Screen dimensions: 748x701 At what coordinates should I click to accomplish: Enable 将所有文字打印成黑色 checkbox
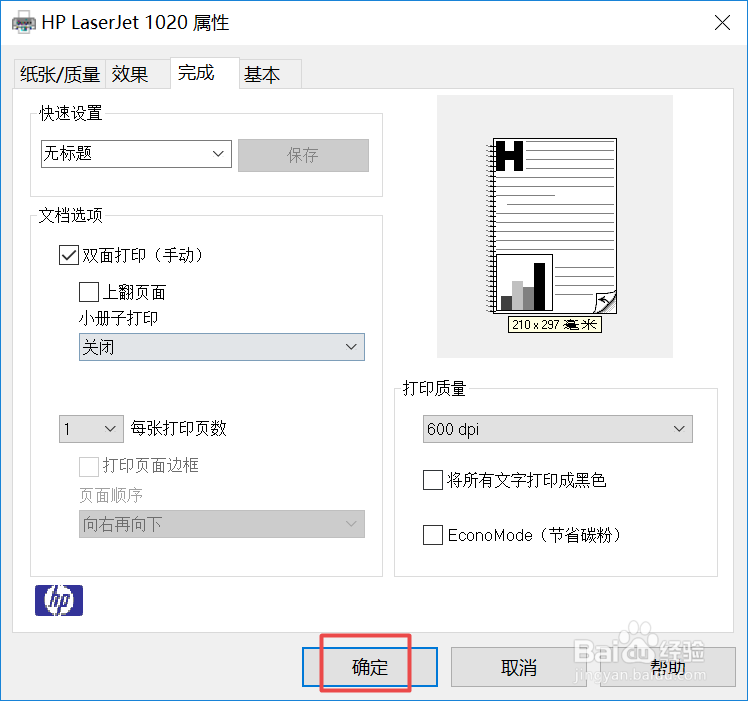point(433,480)
